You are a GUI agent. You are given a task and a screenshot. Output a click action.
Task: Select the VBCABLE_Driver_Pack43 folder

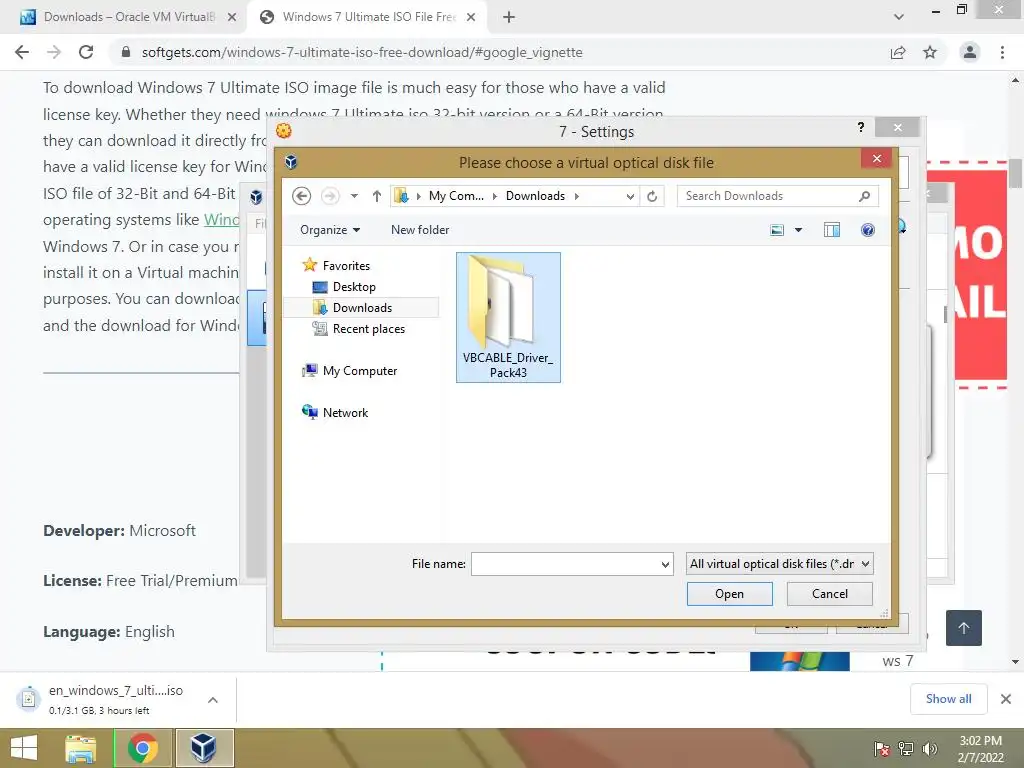(508, 317)
